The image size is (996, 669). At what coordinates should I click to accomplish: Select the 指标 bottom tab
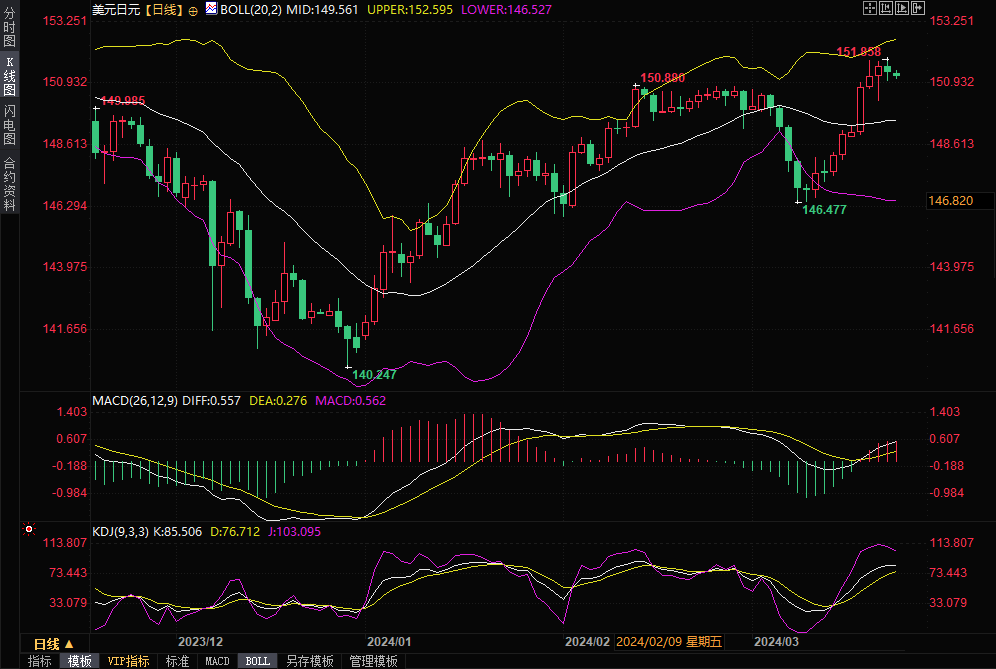tap(40, 661)
